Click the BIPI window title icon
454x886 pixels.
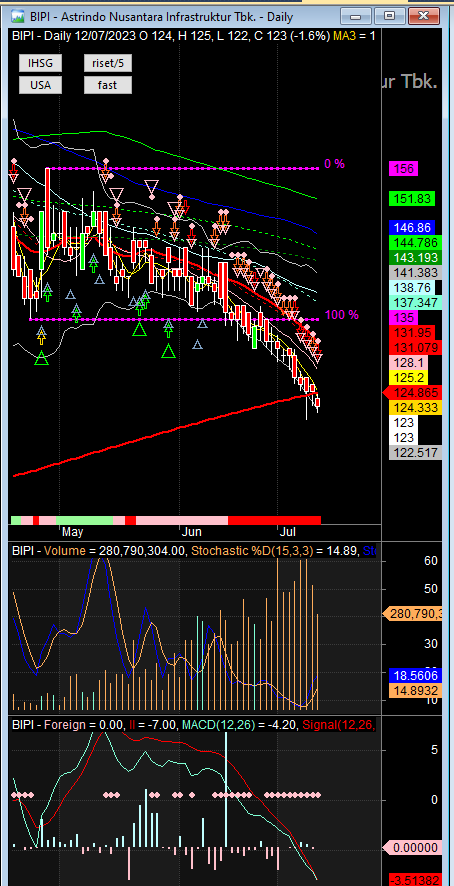[x=18, y=16]
